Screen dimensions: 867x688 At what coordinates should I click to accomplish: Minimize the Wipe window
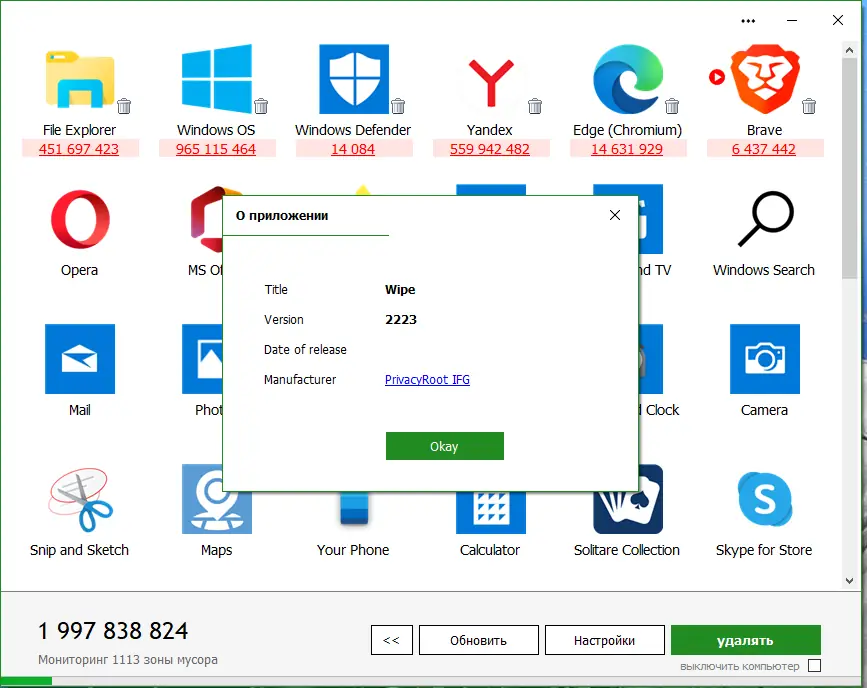(792, 20)
